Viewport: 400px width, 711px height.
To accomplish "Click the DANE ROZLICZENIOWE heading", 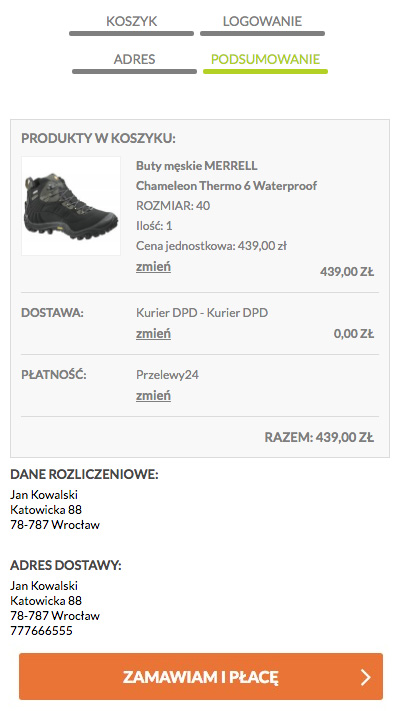I will pos(84,475).
